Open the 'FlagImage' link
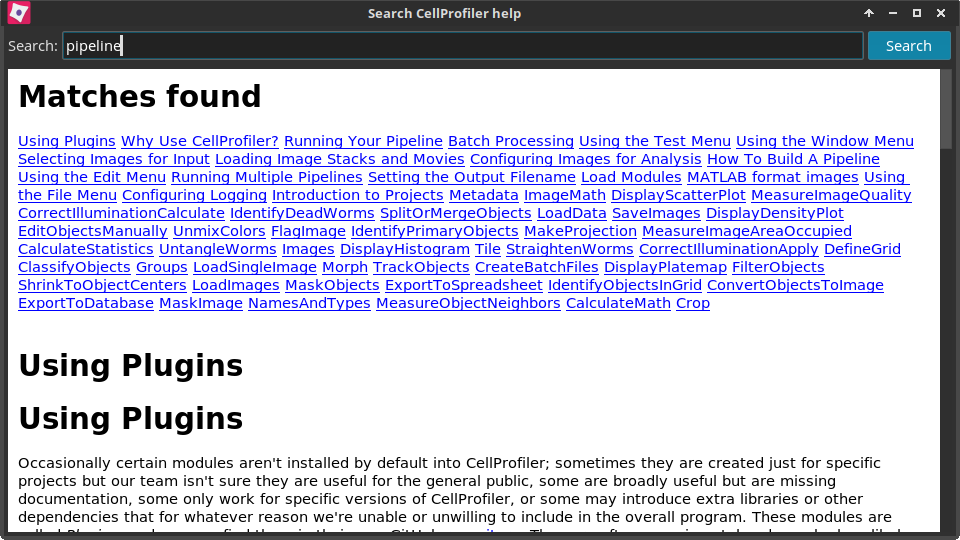The image size is (960, 540). (x=309, y=231)
